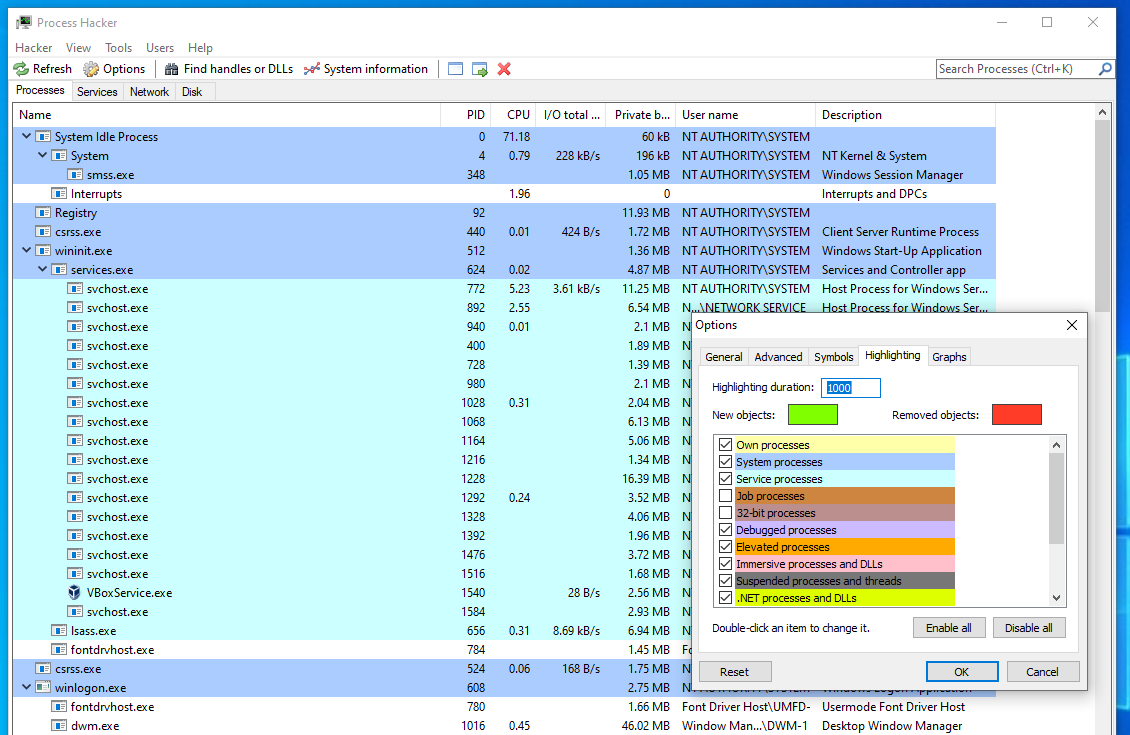Image resolution: width=1130 pixels, height=735 pixels.
Task: Uncheck Suspended processes and threads
Action: pyautogui.click(x=726, y=581)
